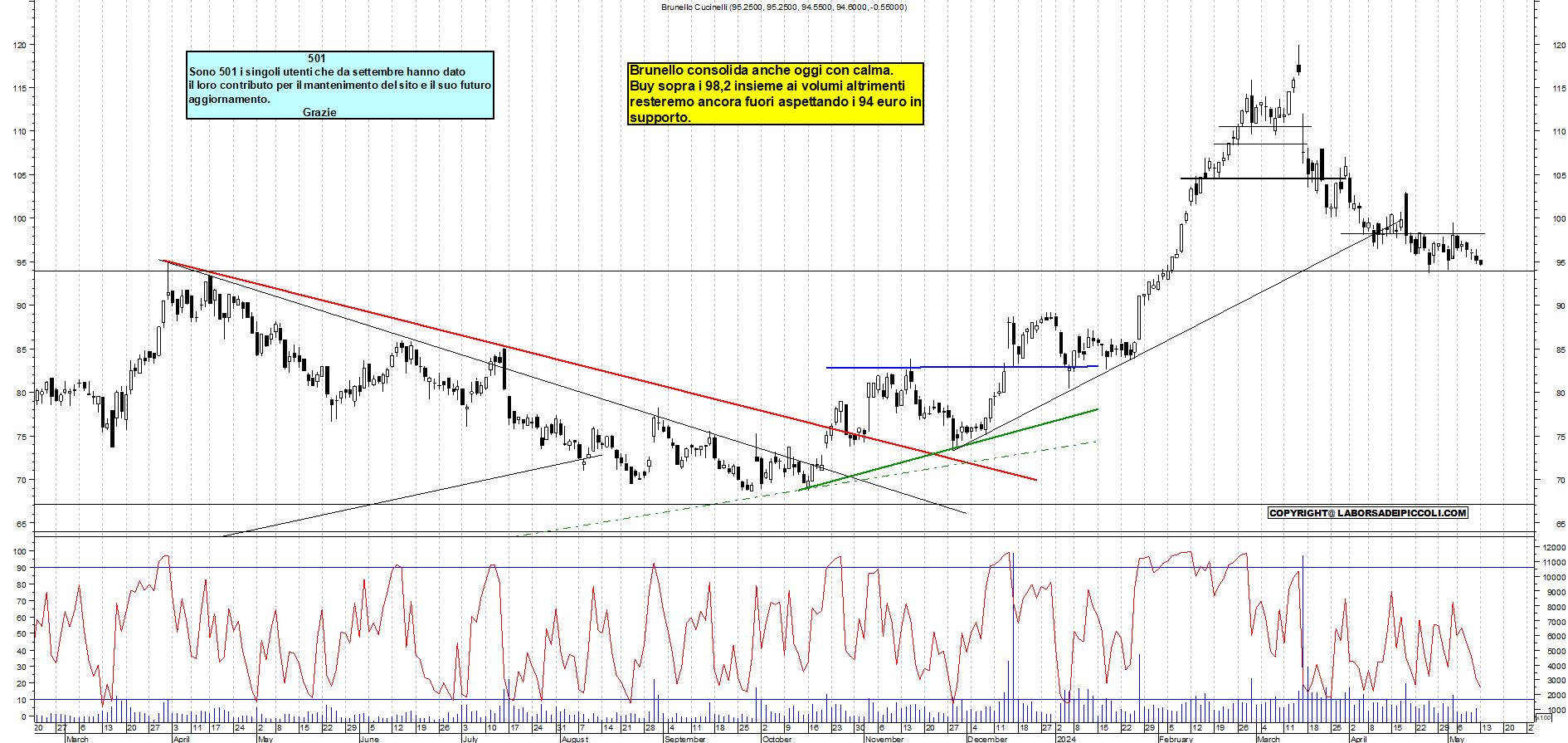Click the 7000 volume scale label
Screen dimensions: 1568x743
pyautogui.click(x=1556, y=622)
